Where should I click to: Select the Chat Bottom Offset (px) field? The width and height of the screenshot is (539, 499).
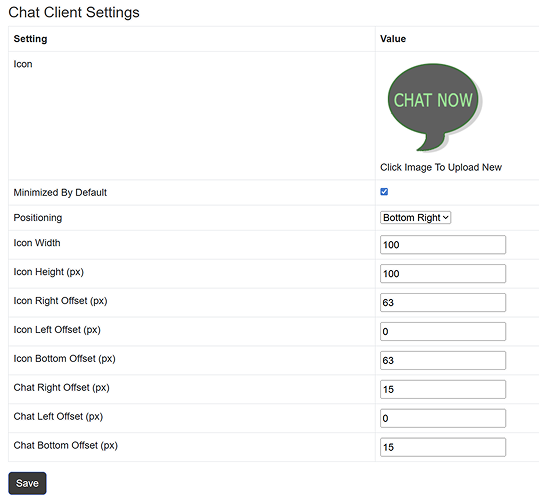(x=443, y=447)
